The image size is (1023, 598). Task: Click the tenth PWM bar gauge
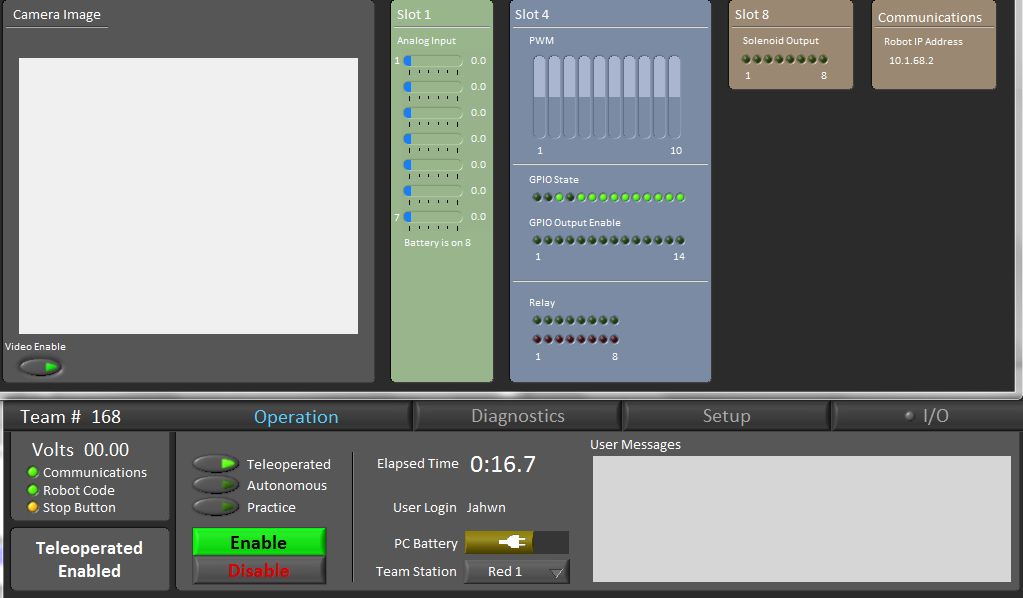click(675, 97)
